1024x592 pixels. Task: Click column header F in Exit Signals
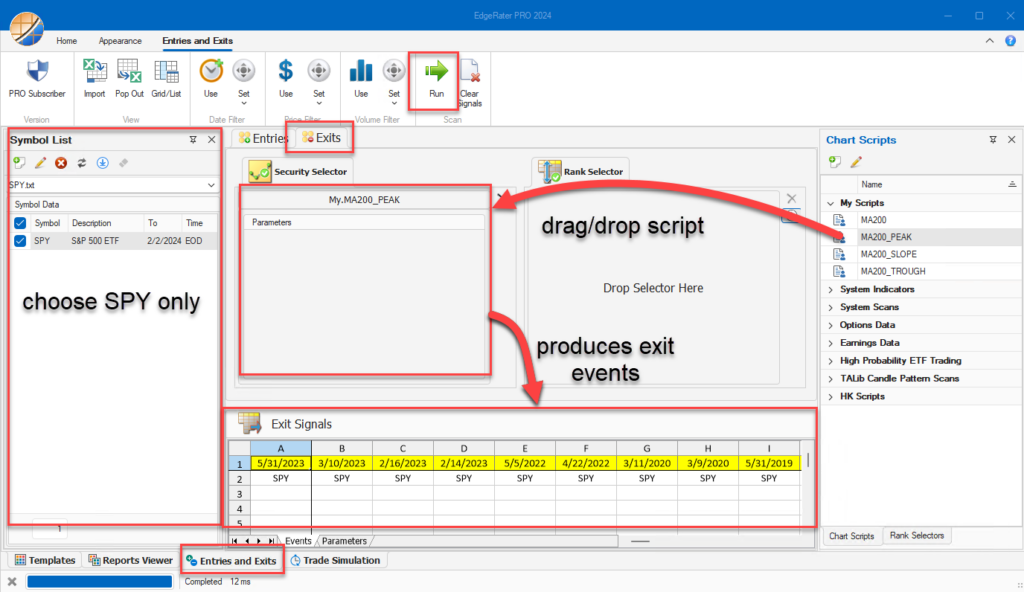click(586, 448)
